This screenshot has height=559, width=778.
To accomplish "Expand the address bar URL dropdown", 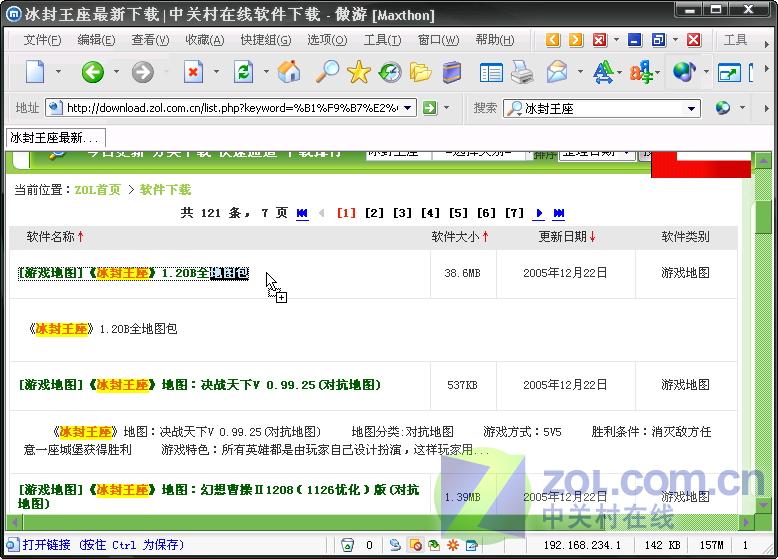I will pos(407,108).
